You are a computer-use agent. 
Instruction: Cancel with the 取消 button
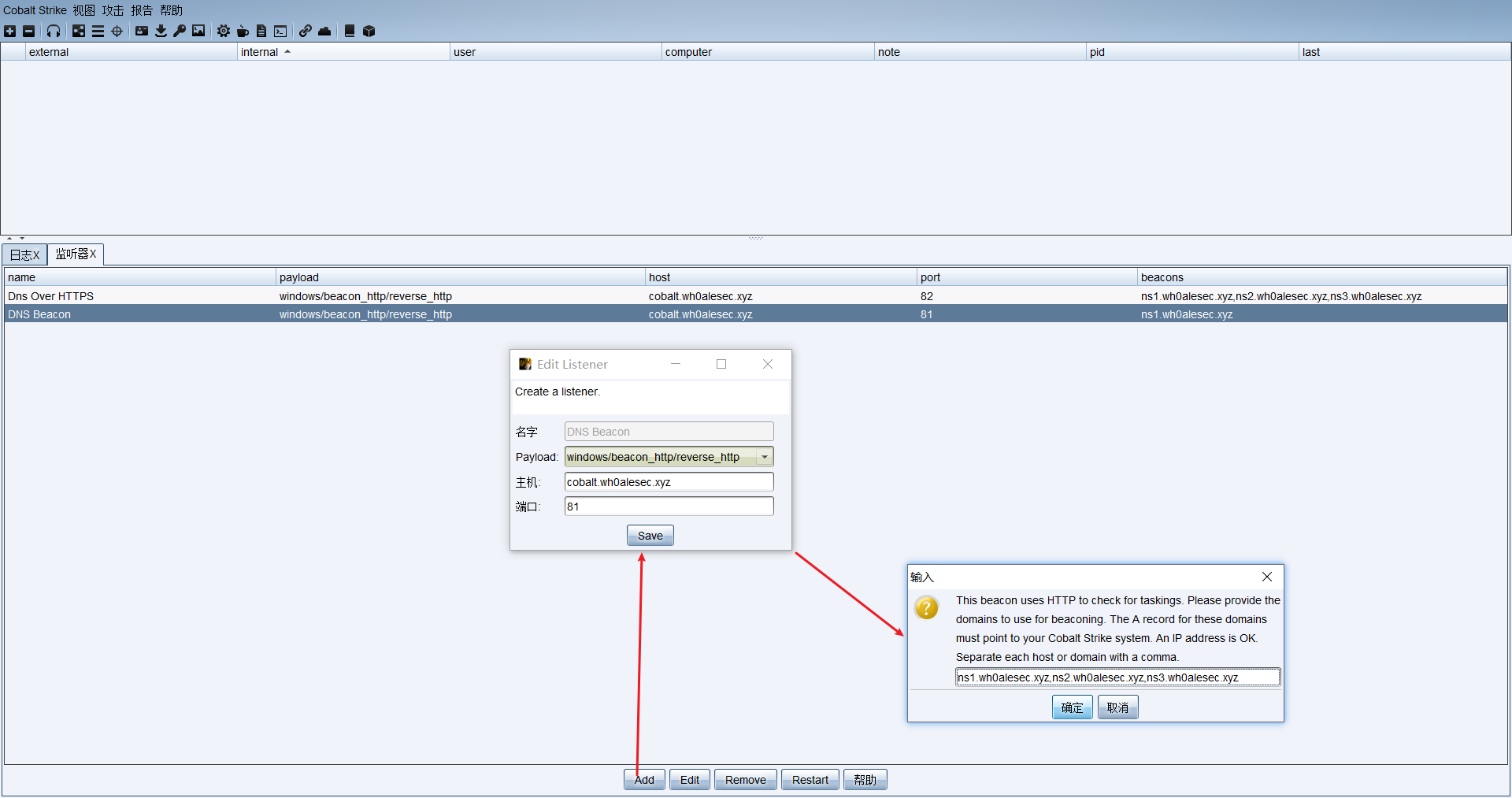[x=1118, y=707]
